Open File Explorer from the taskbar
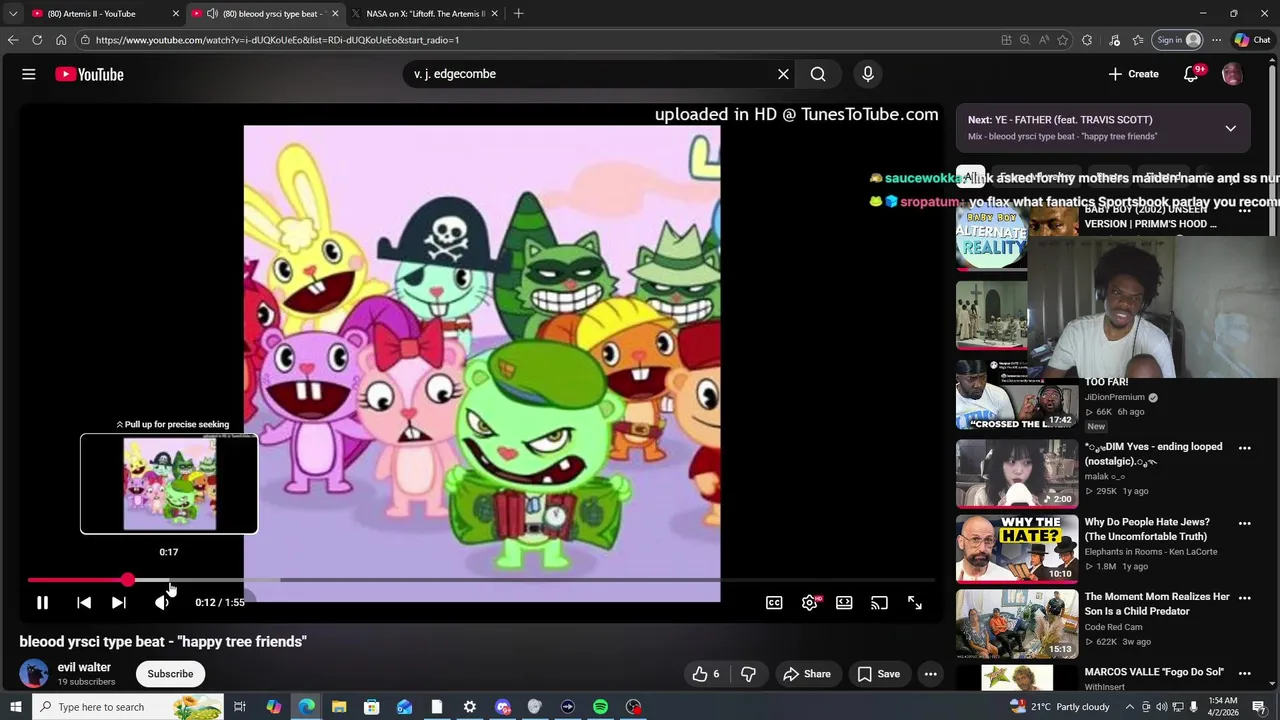 338,707
